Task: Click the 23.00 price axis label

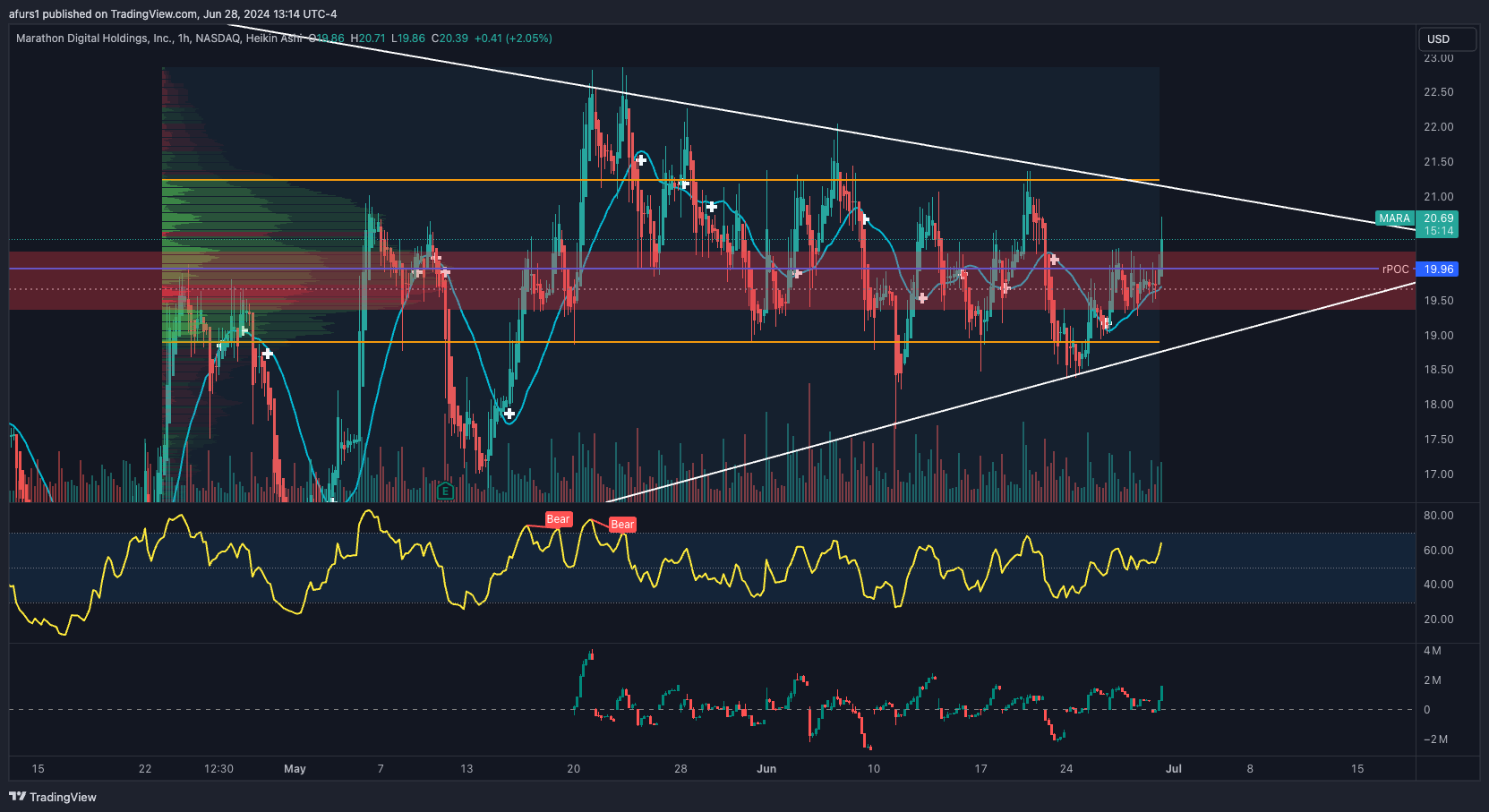Action: [x=1439, y=58]
